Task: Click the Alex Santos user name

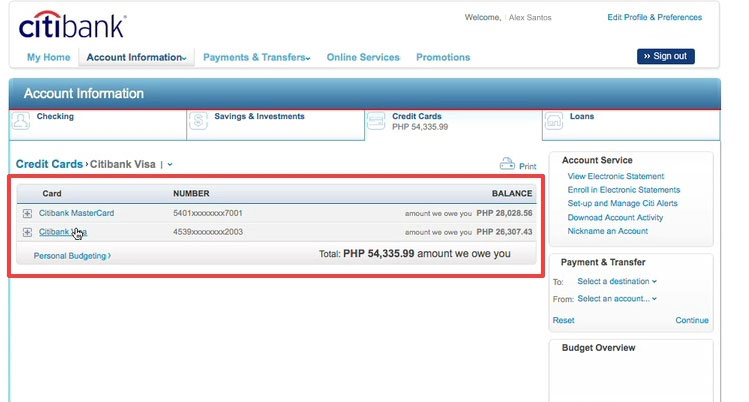Action: click(530, 18)
